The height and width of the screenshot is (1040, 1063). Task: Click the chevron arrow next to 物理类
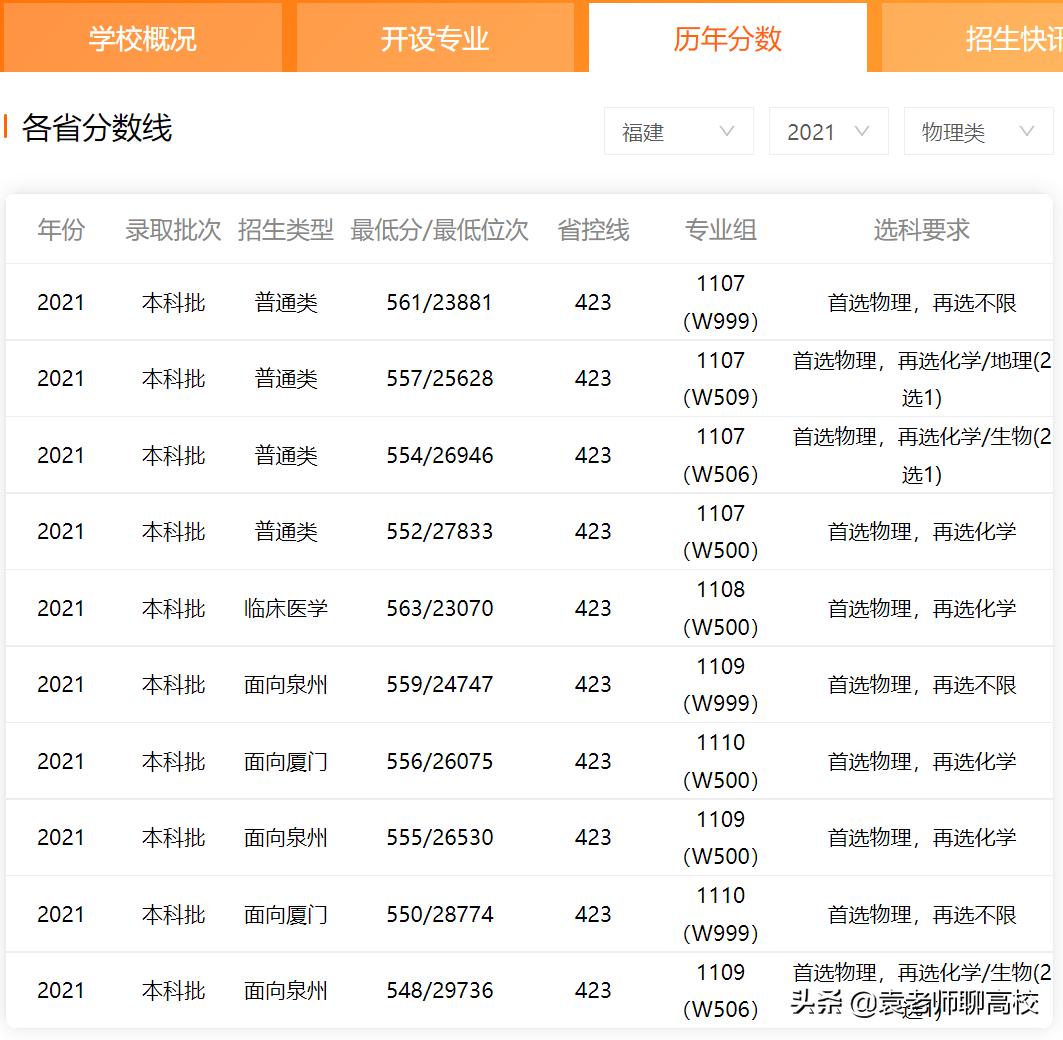tap(1027, 131)
